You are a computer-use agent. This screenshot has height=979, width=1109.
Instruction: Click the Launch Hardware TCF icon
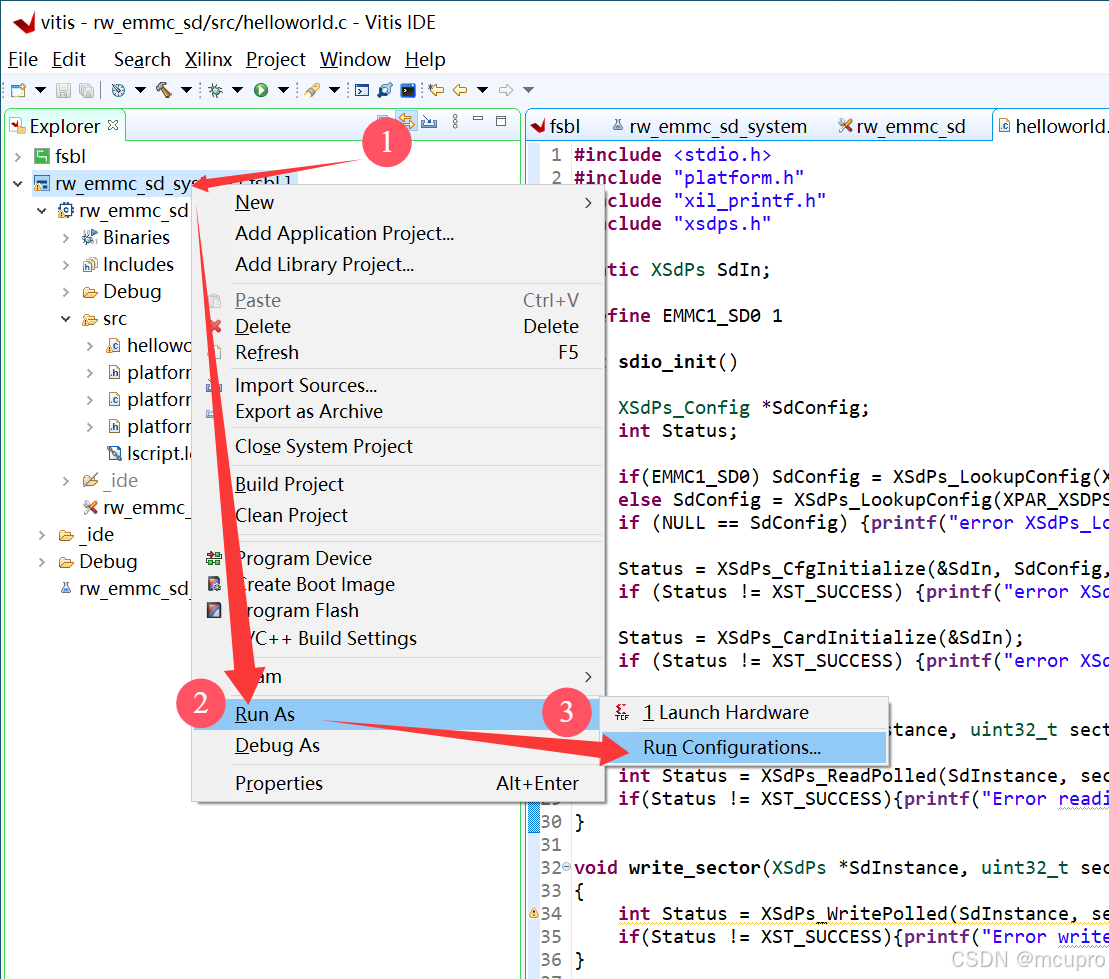(x=622, y=712)
